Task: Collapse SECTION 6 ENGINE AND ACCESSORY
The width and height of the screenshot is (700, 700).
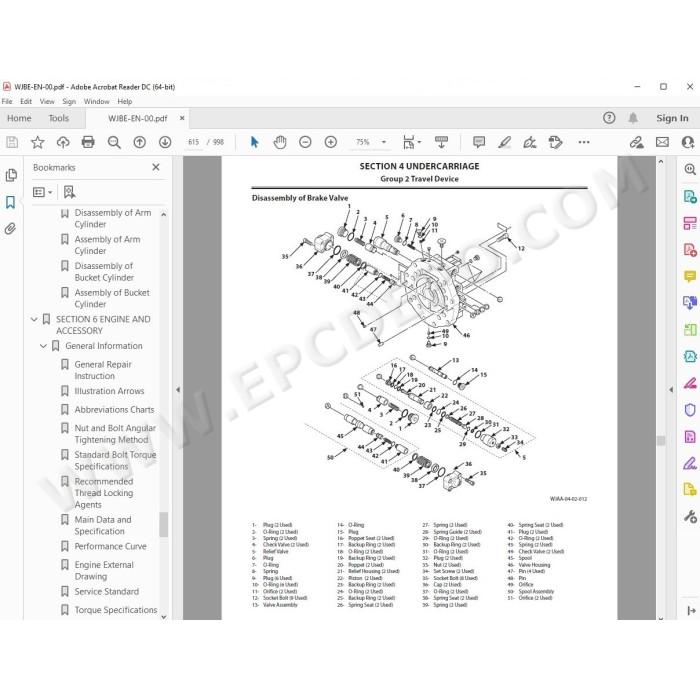Action: tap(34, 319)
